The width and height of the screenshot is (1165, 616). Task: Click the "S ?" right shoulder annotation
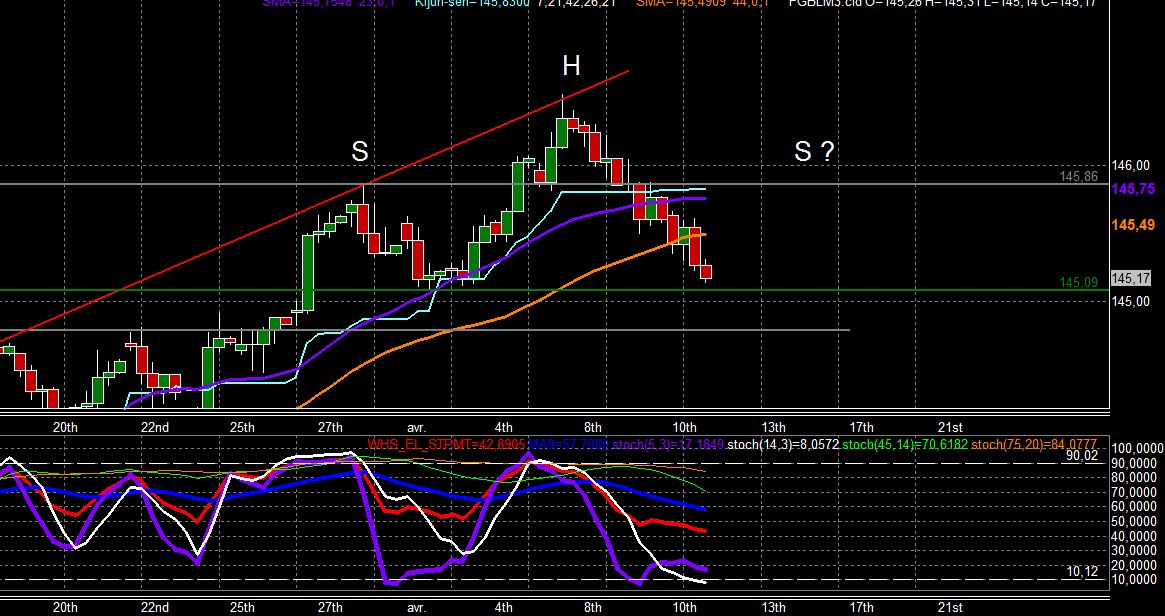pyautogui.click(x=814, y=152)
